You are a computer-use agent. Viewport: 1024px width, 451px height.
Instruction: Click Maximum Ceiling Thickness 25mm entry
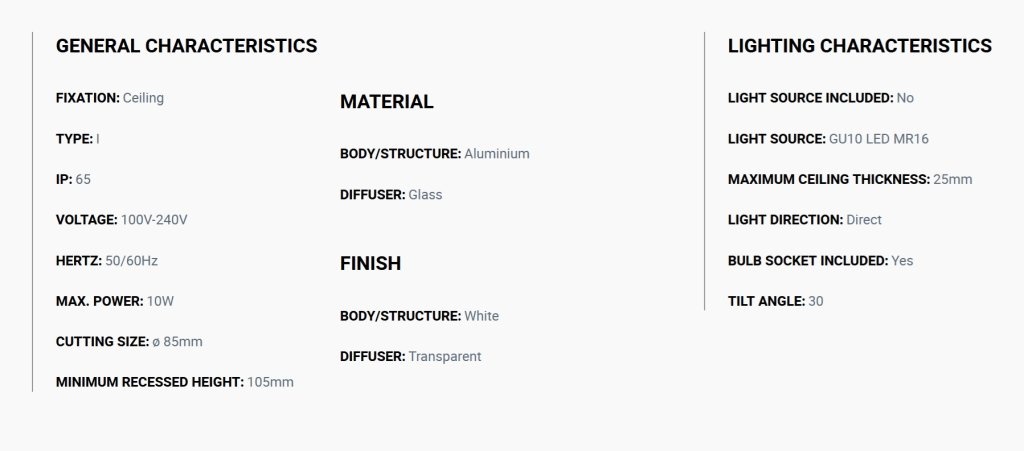(850, 179)
